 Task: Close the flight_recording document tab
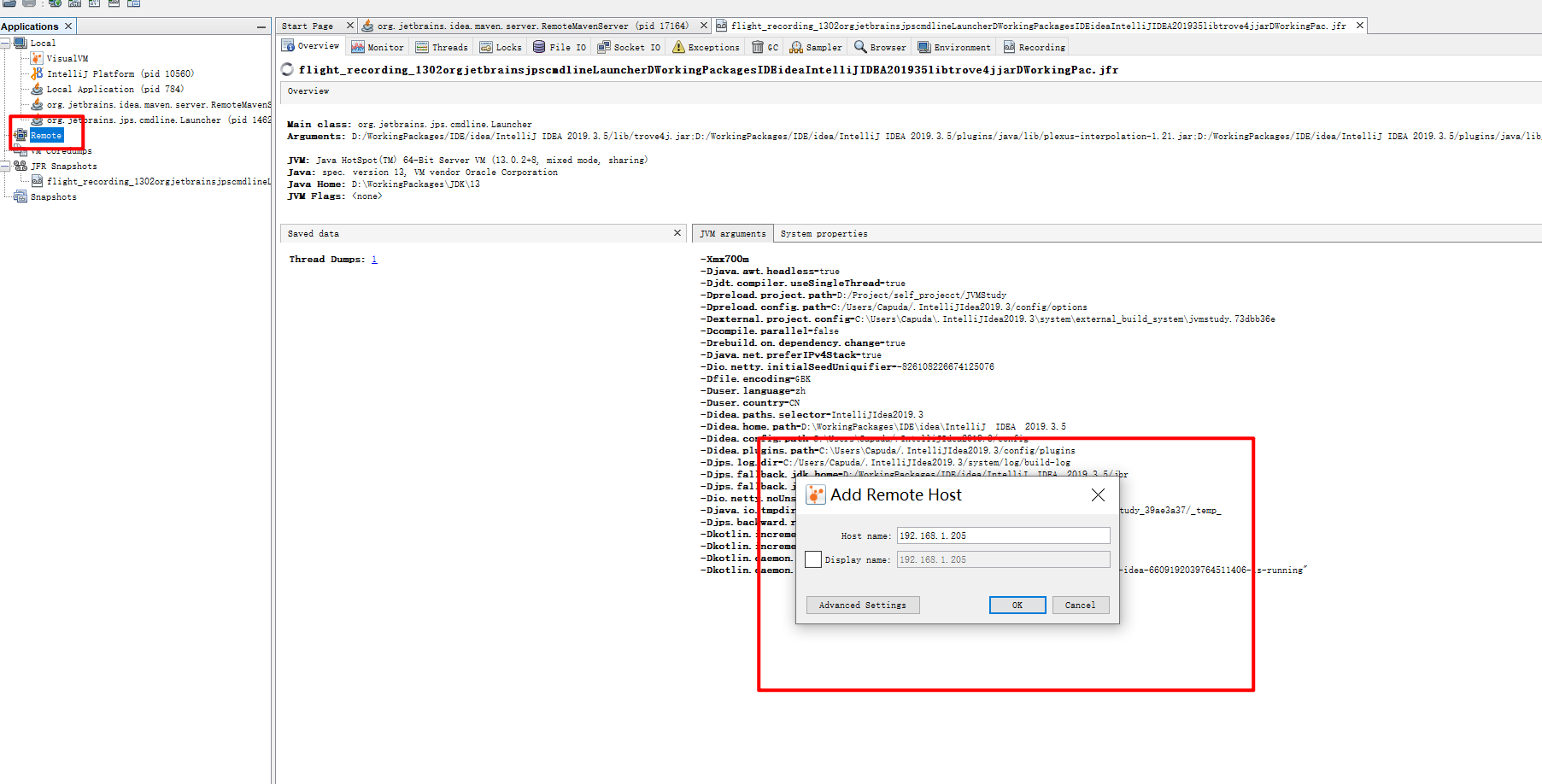coord(1360,26)
